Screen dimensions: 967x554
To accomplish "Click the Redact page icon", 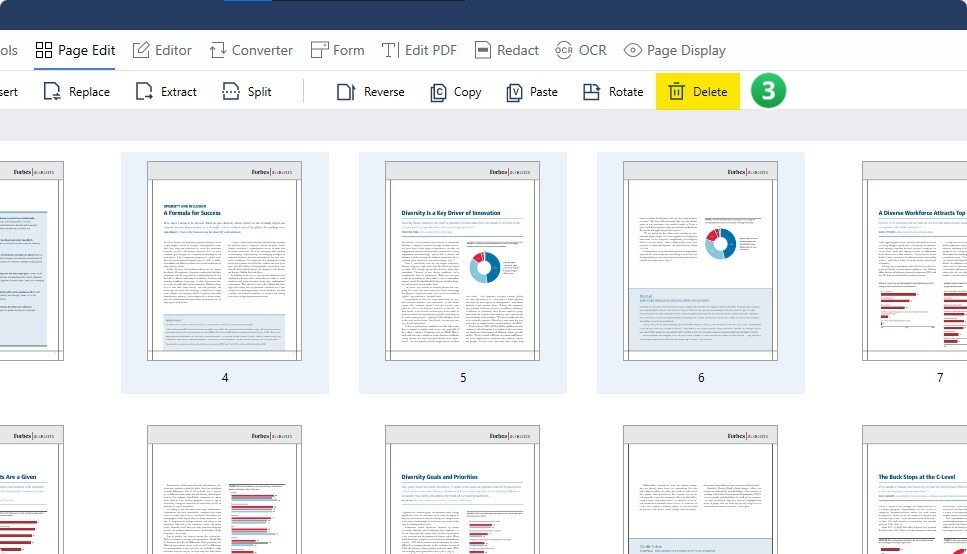I will [483, 50].
